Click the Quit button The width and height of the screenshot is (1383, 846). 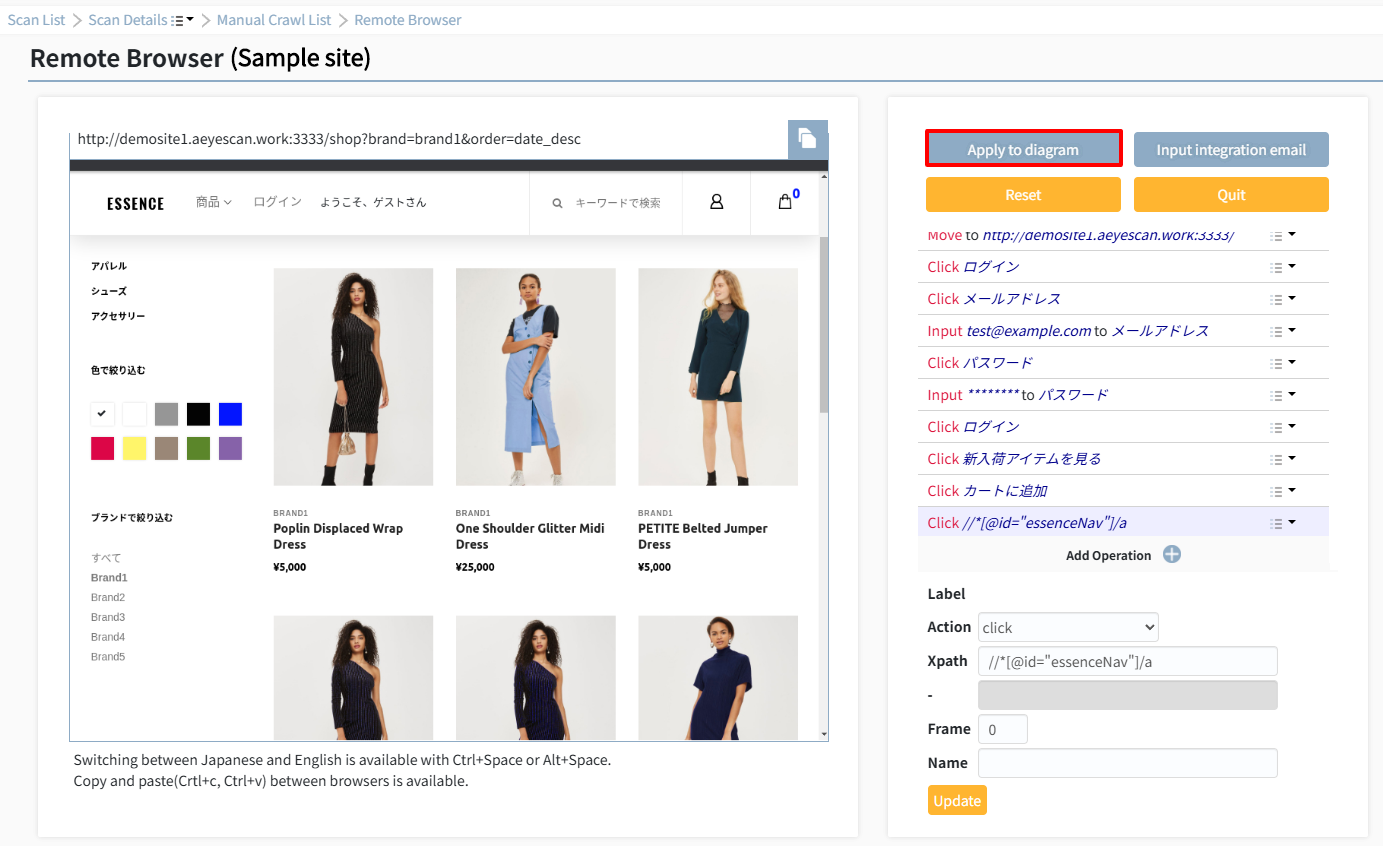1231,195
